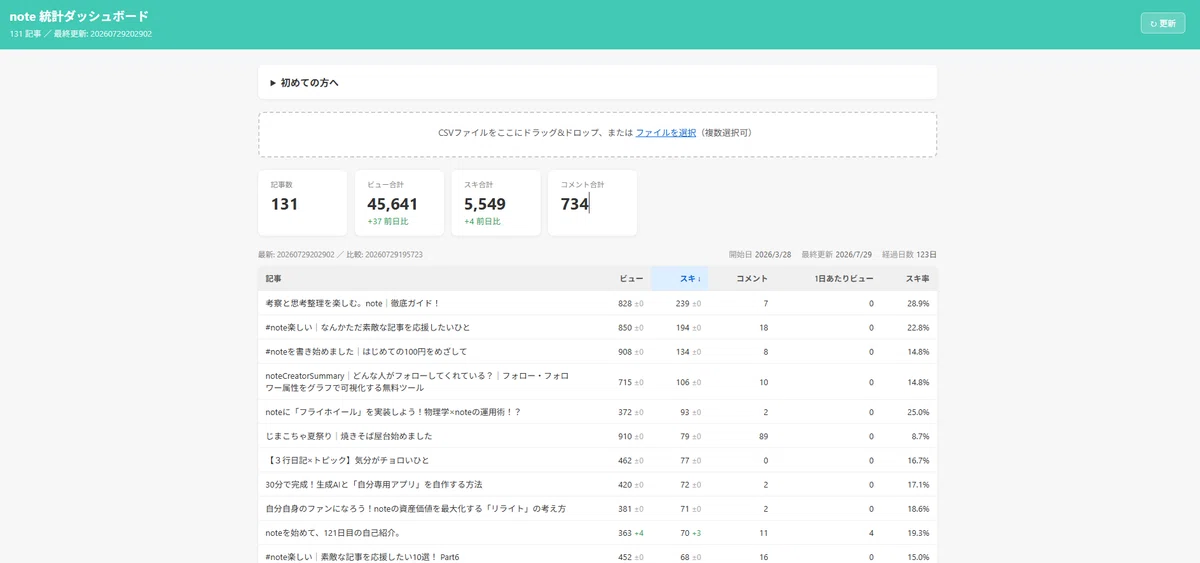Select the ビュー合計 45,641 summary card
1200x563 pixels.
[399, 203]
